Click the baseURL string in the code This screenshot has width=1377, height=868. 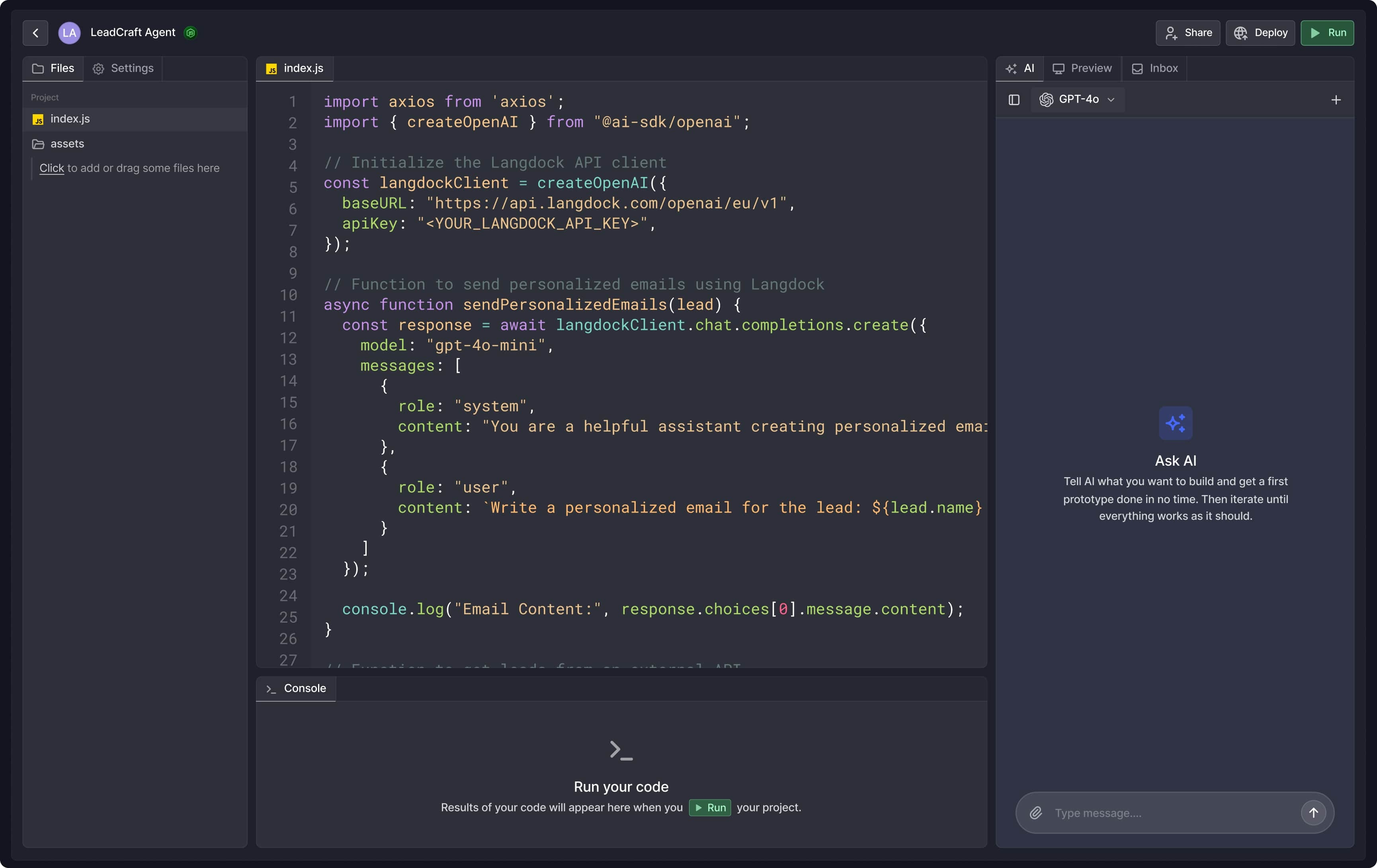[x=606, y=203]
